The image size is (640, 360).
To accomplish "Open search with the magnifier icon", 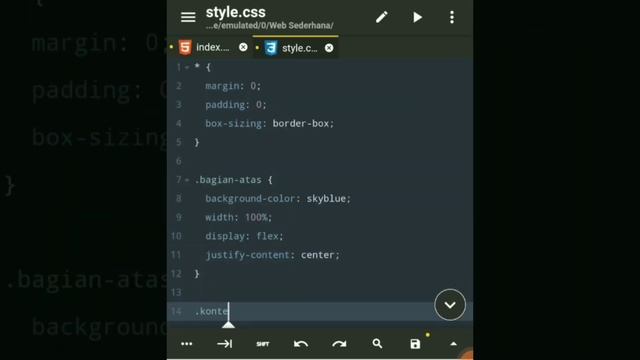I will click(377, 344).
